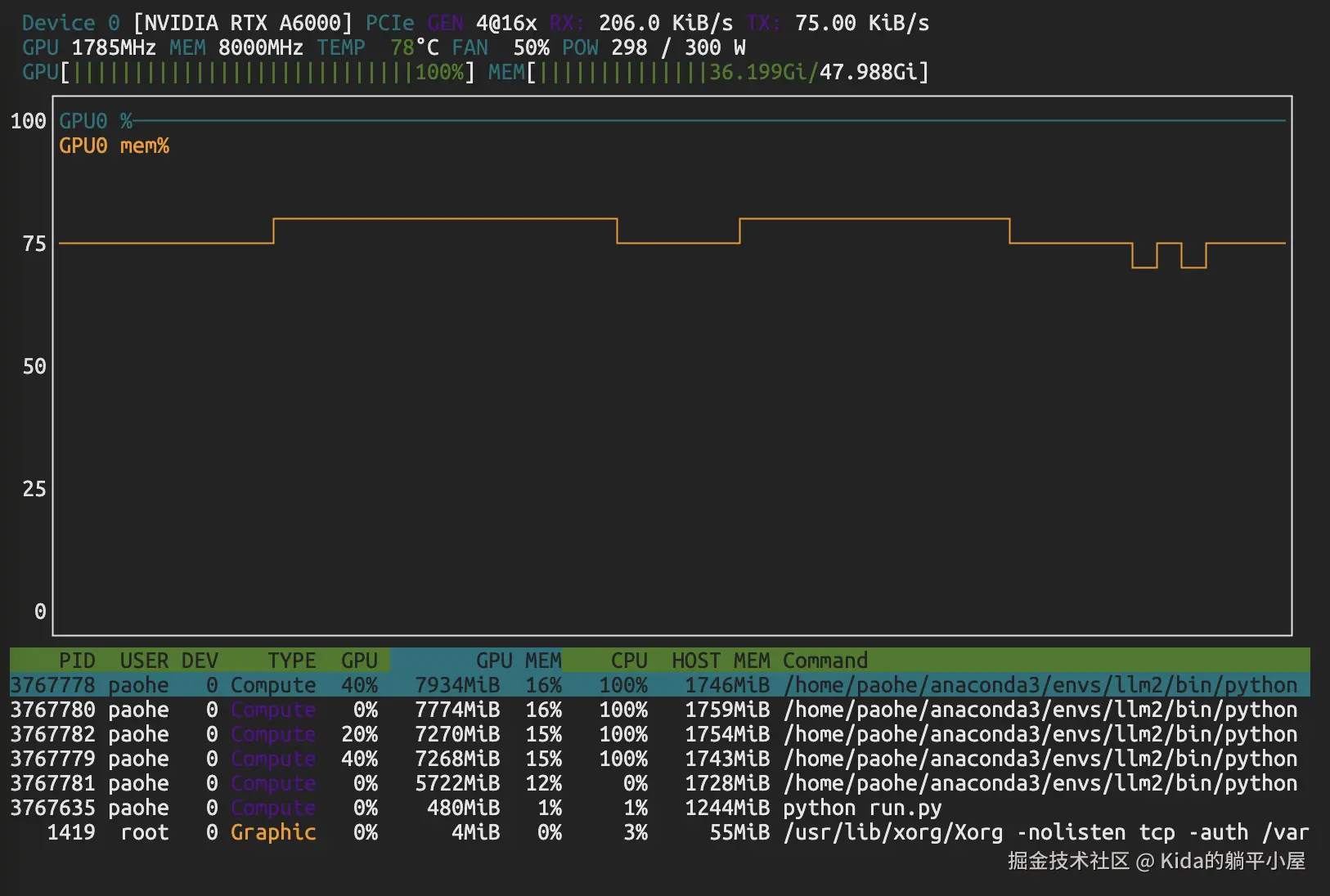Click the "1743MiB" host memory cell
The width and height of the screenshot is (1330, 896).
tap(727, 759)
